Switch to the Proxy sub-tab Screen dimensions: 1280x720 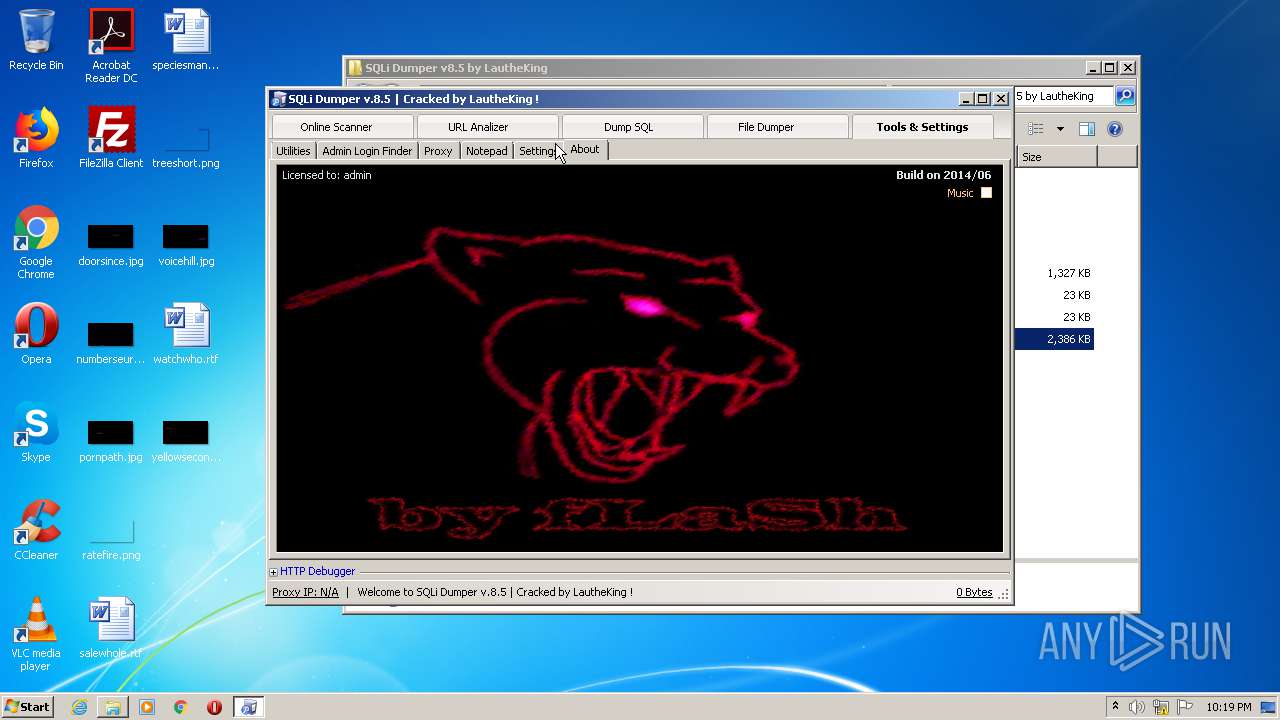tap(438, 151)
